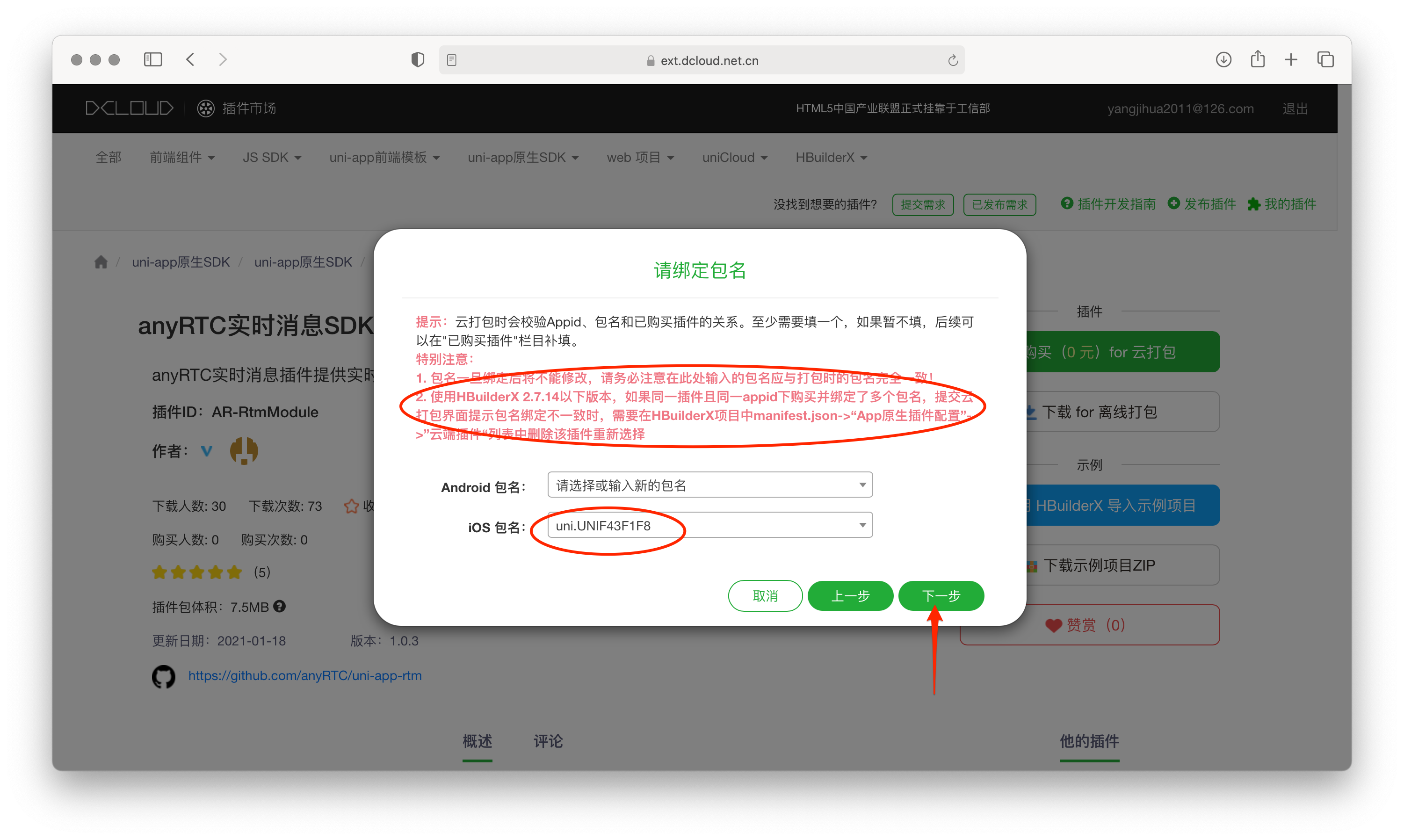Open the 他的插件 tab
This screenshot has width=1404, height=840.
[1089, 741]
